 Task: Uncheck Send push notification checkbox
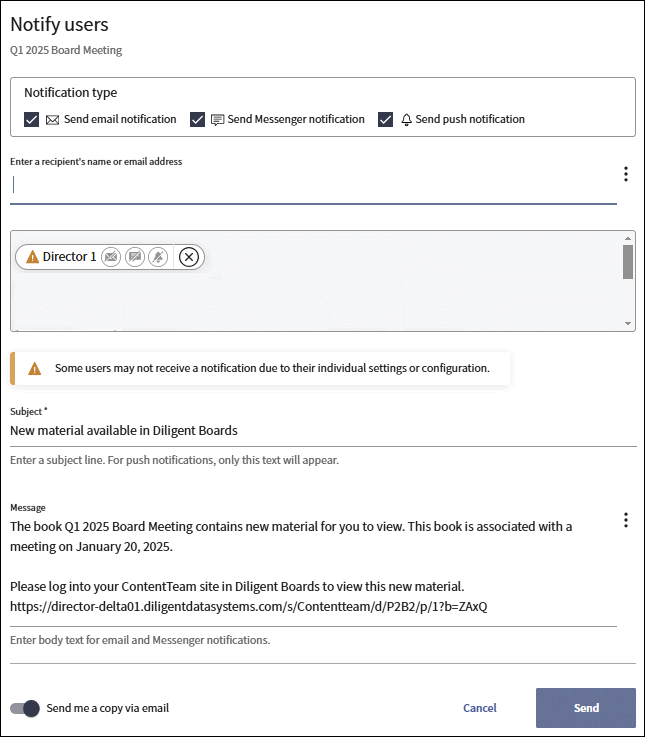coord(385,120)
